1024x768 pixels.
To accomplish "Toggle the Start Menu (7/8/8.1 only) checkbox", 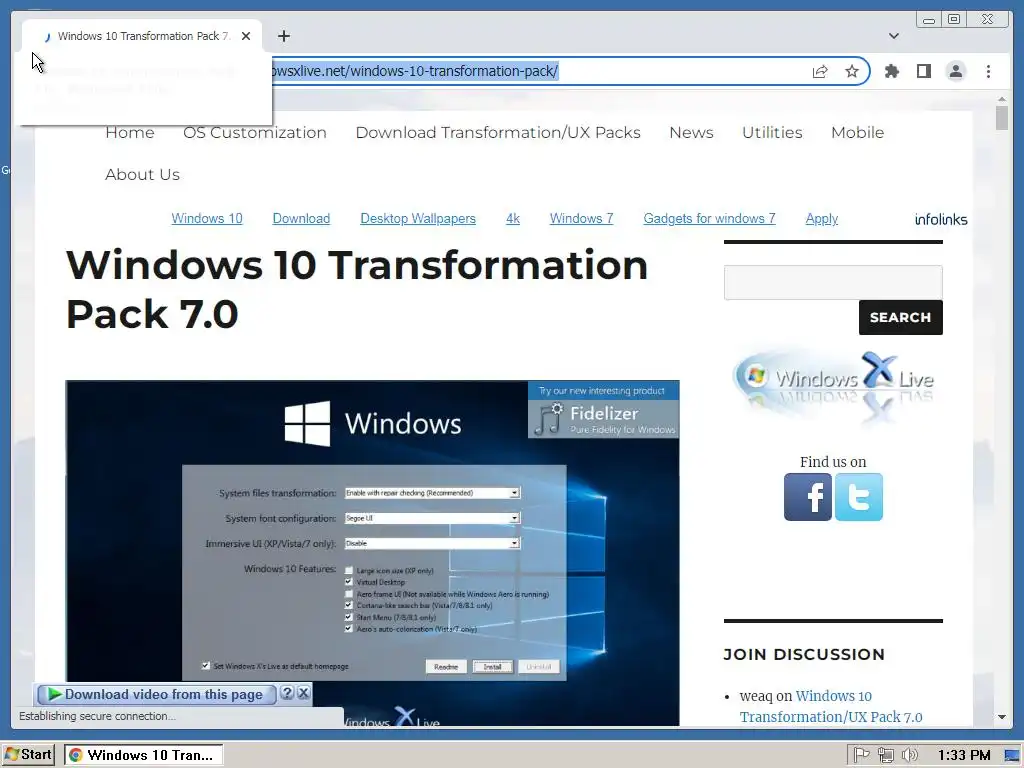I will coord(349,617).
